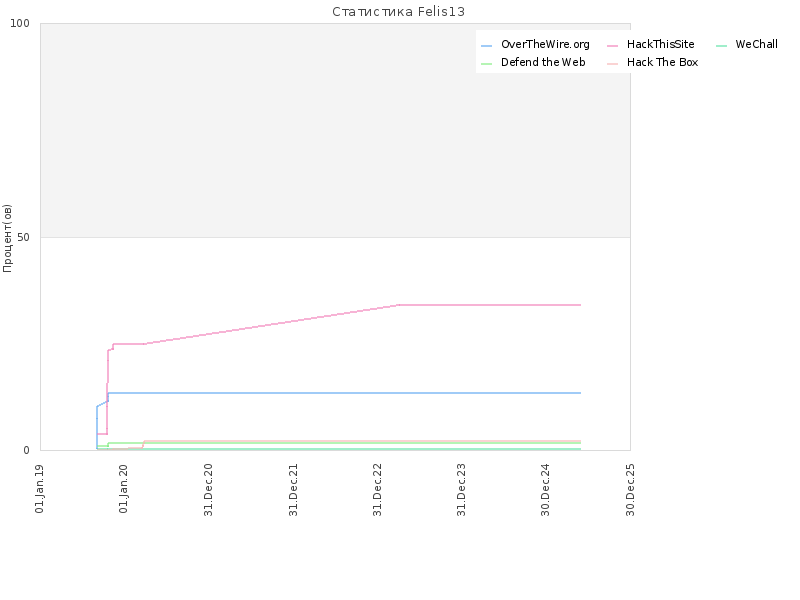Click the 100 percent y-axis tick
This screenshot has width=800, height=600.
[20, 23]
